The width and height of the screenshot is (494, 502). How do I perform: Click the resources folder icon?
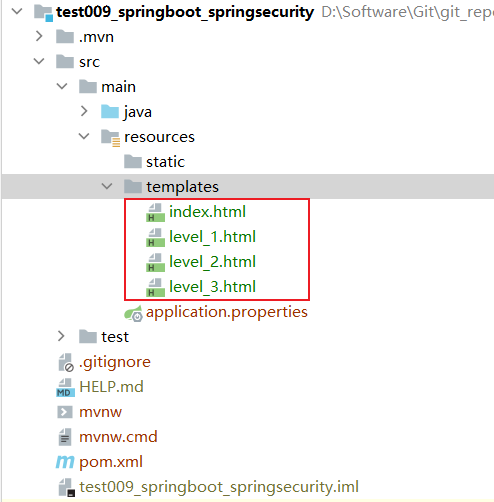(110, 137)
